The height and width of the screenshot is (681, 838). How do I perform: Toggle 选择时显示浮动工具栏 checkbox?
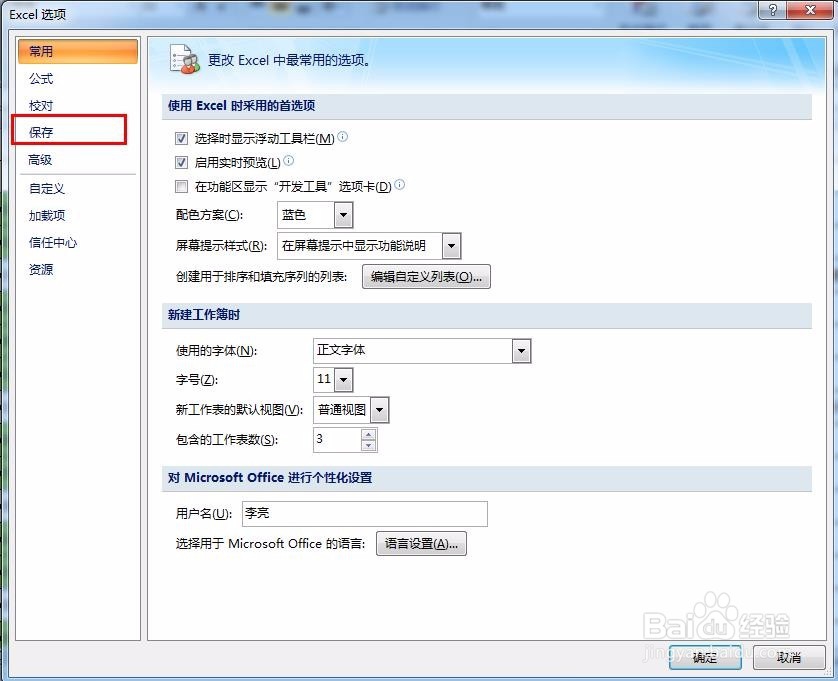[181, 139]
